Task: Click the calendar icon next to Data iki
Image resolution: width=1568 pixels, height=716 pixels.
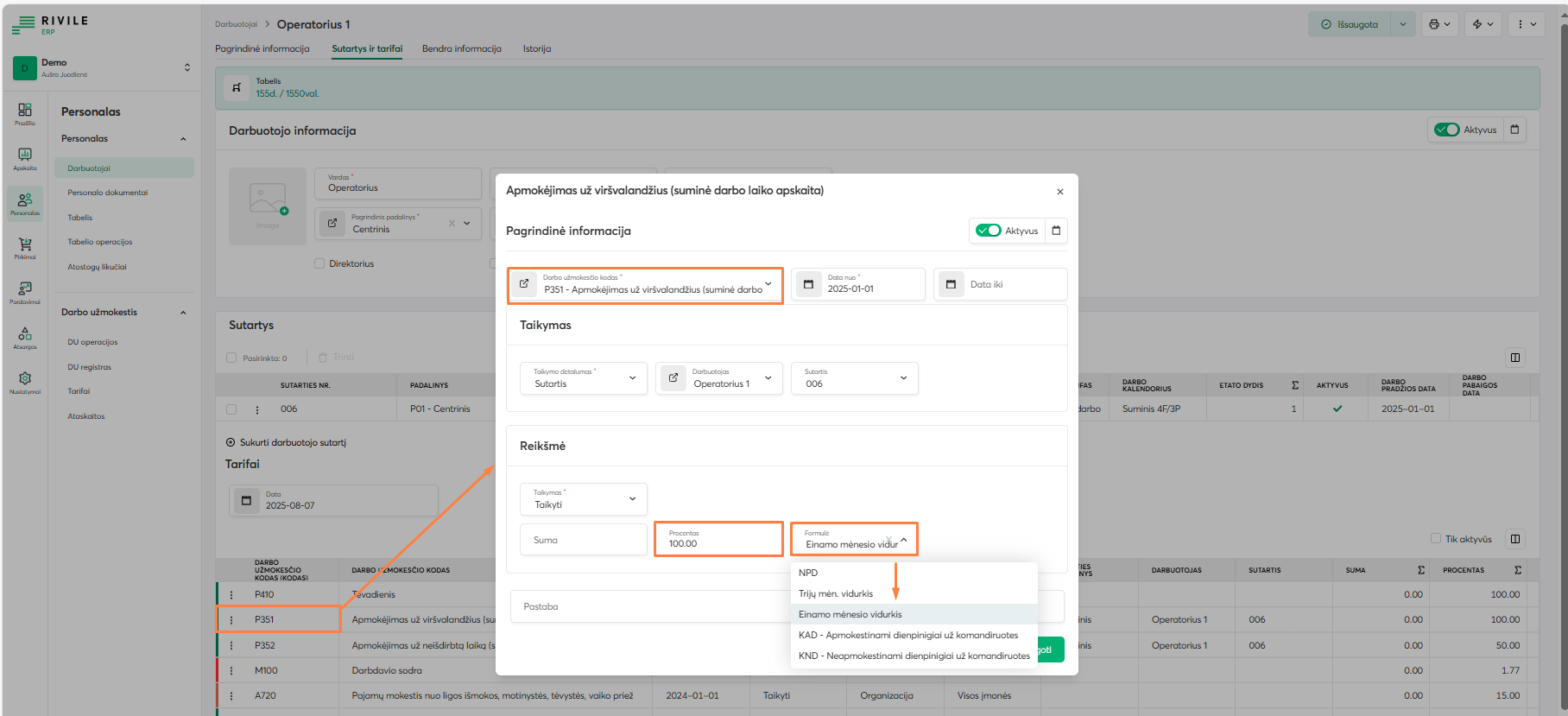Action: pyautogui.click(x=951, y=284)
